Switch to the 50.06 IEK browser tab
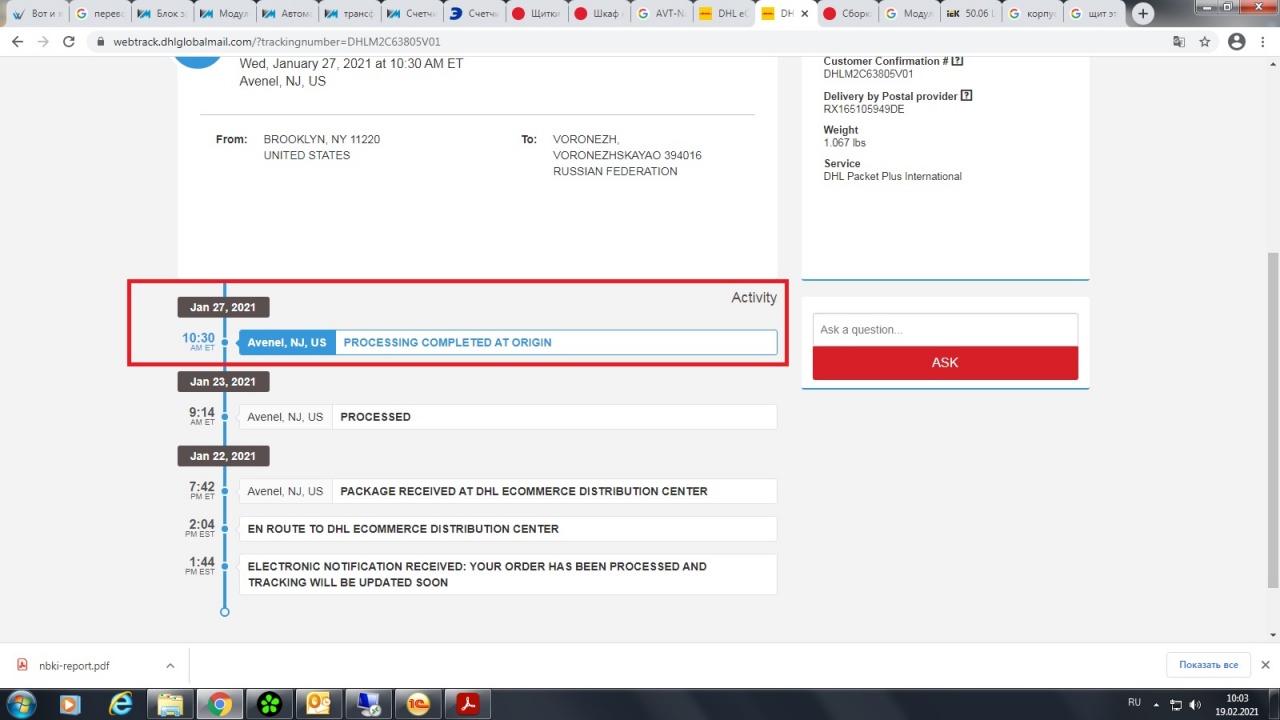 pyautogui.click(x=971, y=14)
